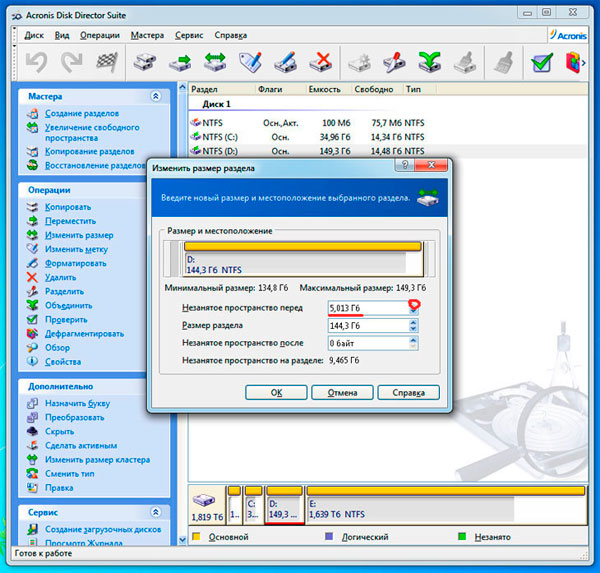Click the Redo toolbar arrow
Image resolution: width=600 pixels, height=573 pixels.
pyautogui.click(x=71, y=62)
